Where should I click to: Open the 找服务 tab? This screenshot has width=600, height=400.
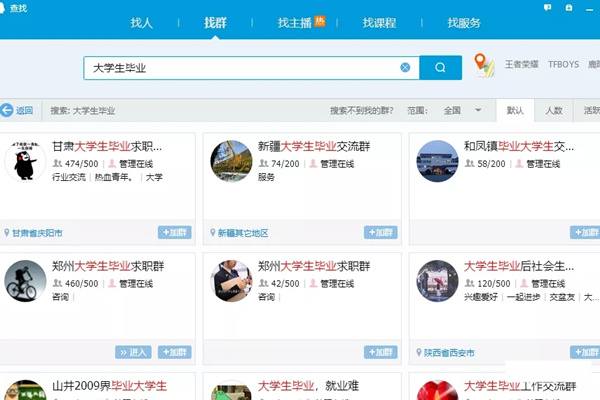click(464, 22)
